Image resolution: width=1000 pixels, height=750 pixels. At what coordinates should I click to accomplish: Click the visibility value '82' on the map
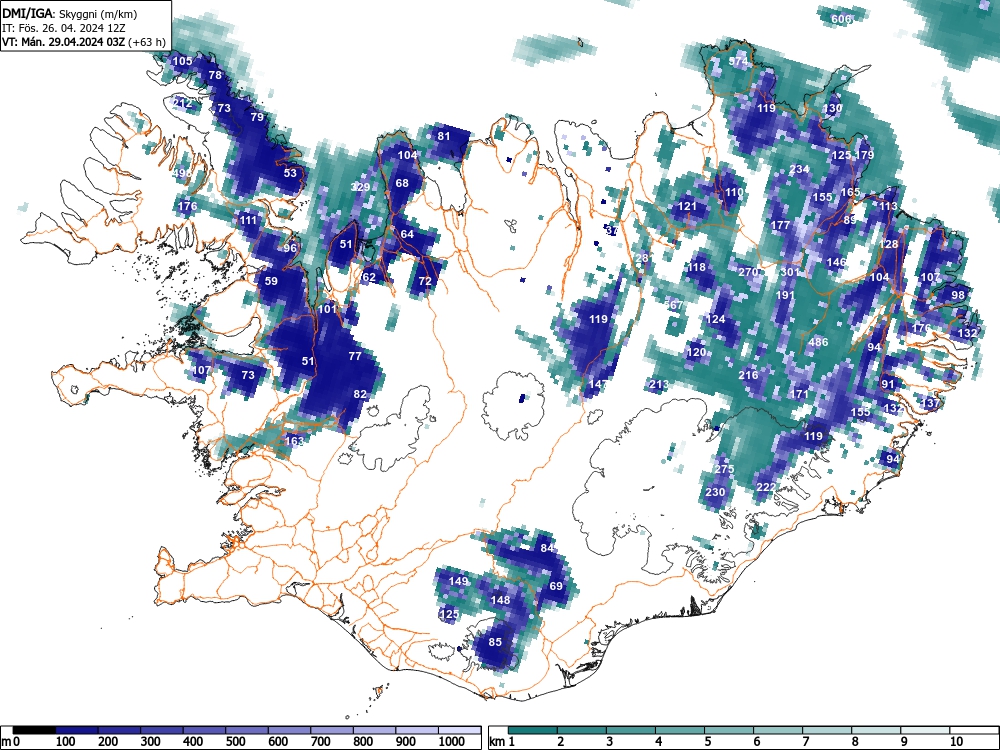pos(360,394)
